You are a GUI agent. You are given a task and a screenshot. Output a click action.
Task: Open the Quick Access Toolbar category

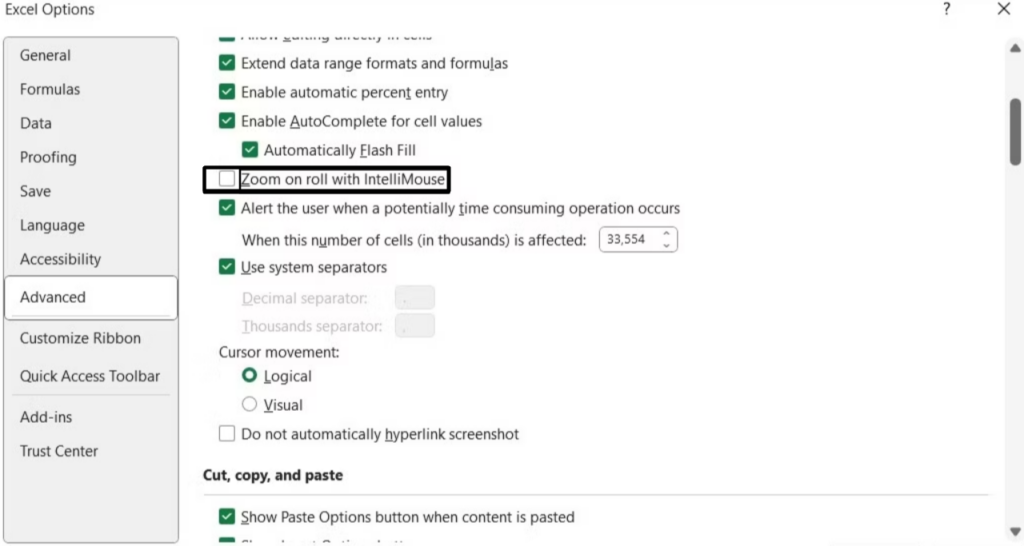point(90,376)
